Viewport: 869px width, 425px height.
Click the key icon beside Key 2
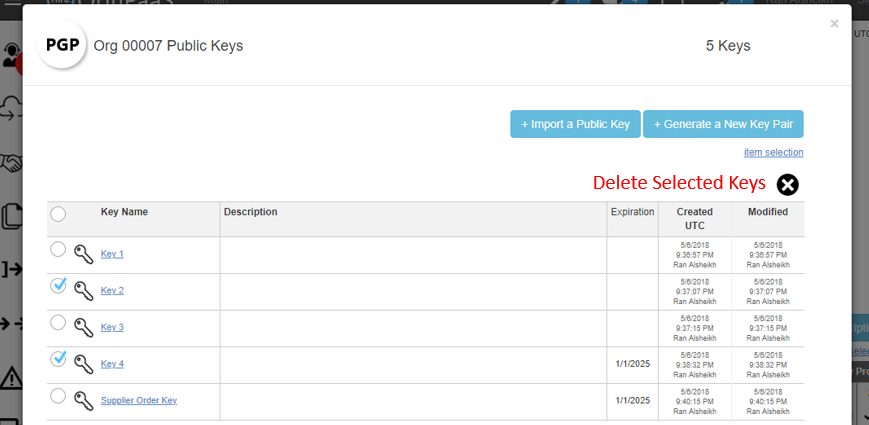coord(83,291)
